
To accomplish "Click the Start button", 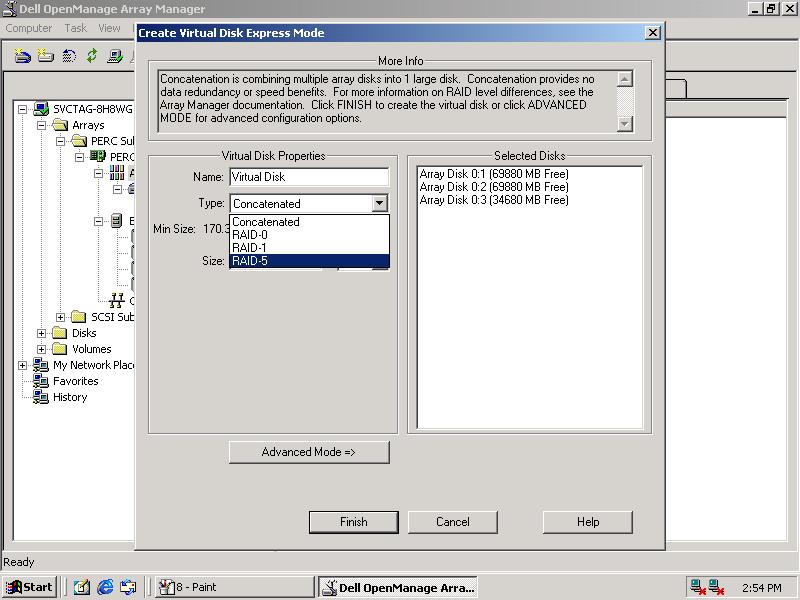I will 30,587.
